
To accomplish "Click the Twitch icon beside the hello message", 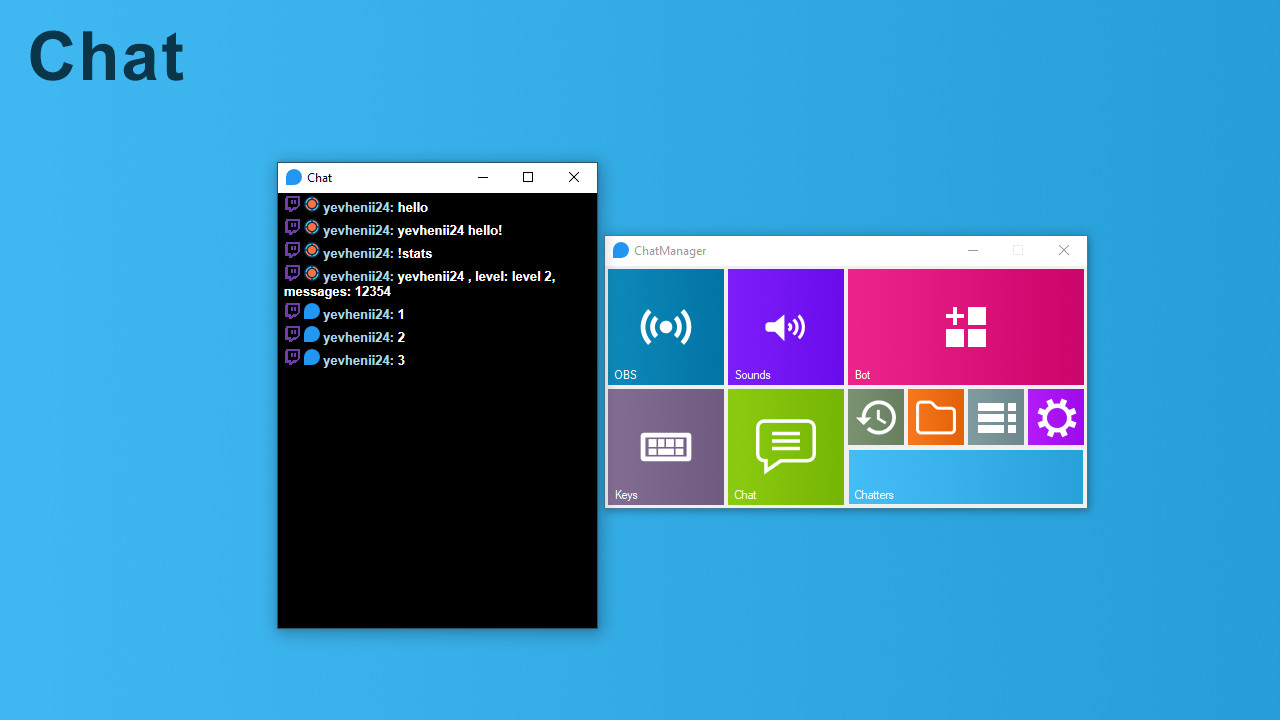I will [292, 203].
